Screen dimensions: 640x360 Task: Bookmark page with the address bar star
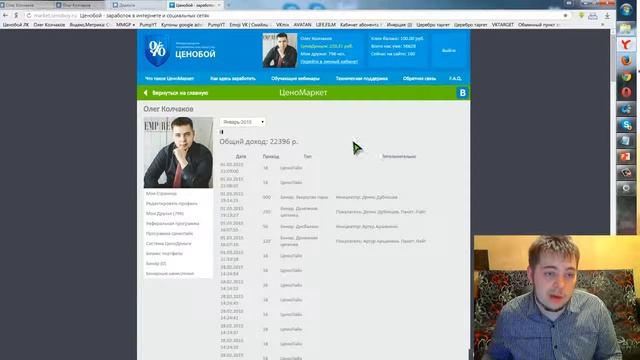click(565, 16)
